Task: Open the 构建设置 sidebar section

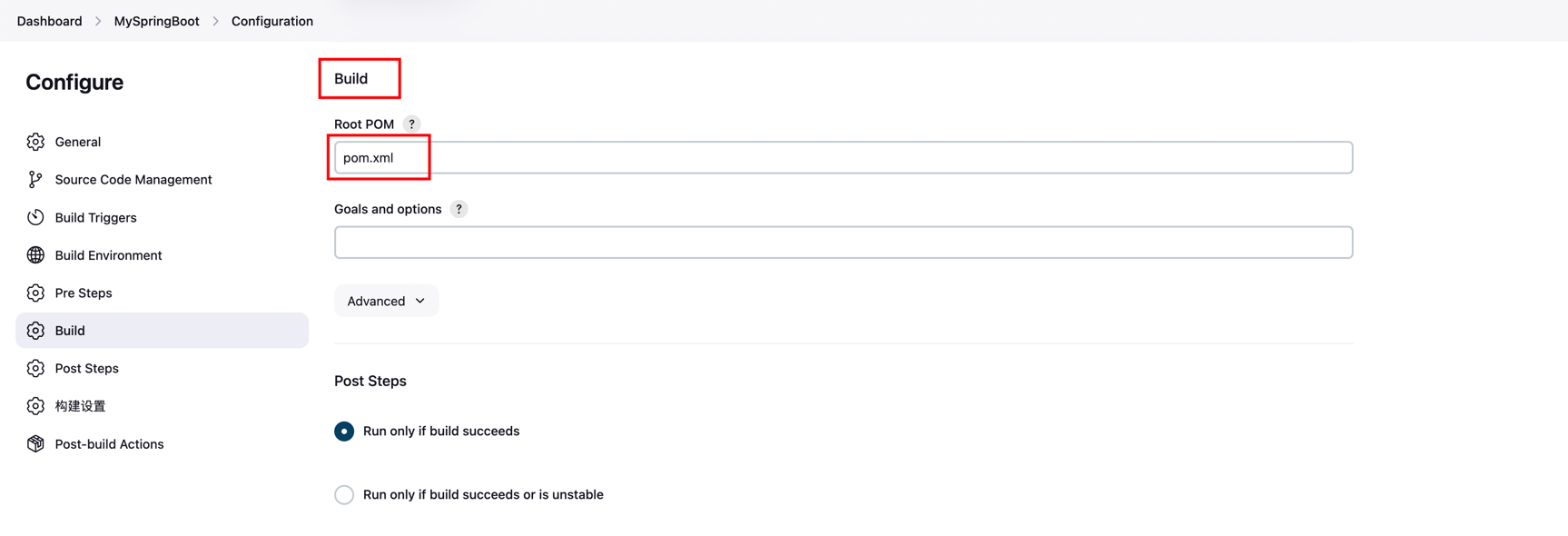Action: [x=80, y=406]
